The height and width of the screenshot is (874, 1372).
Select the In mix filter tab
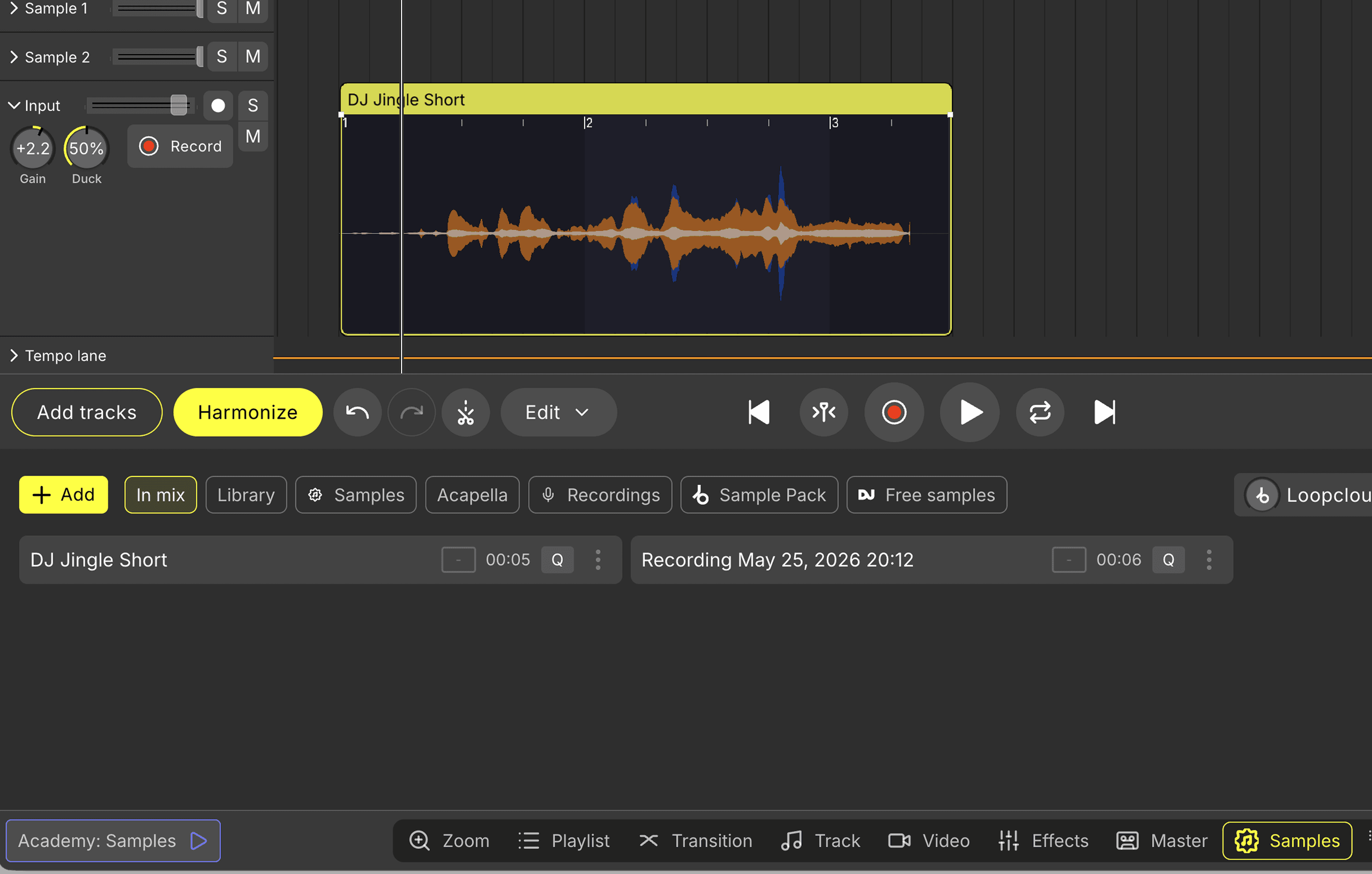[161, 495]
